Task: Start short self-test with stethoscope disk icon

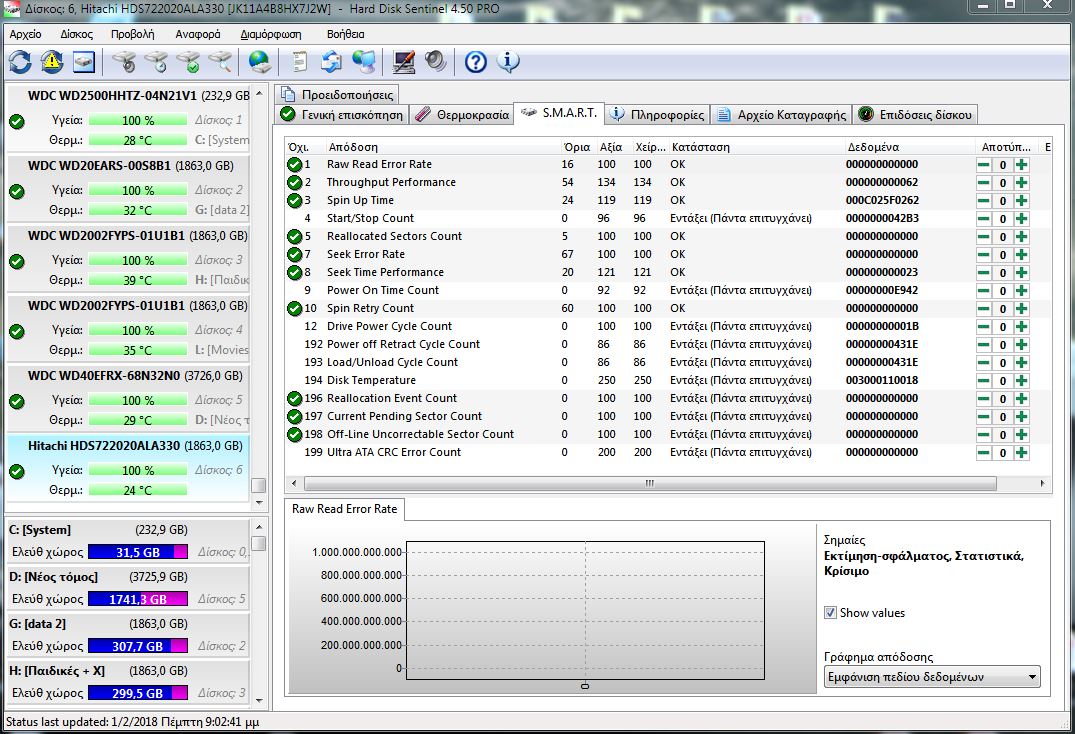Action: pos(124,62)
